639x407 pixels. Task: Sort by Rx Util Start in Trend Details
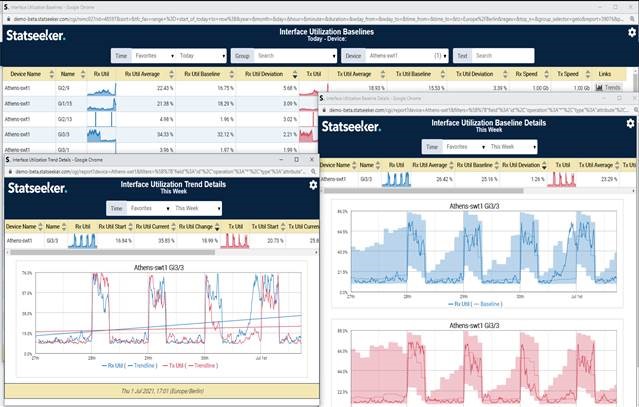(x=130, y=227)
